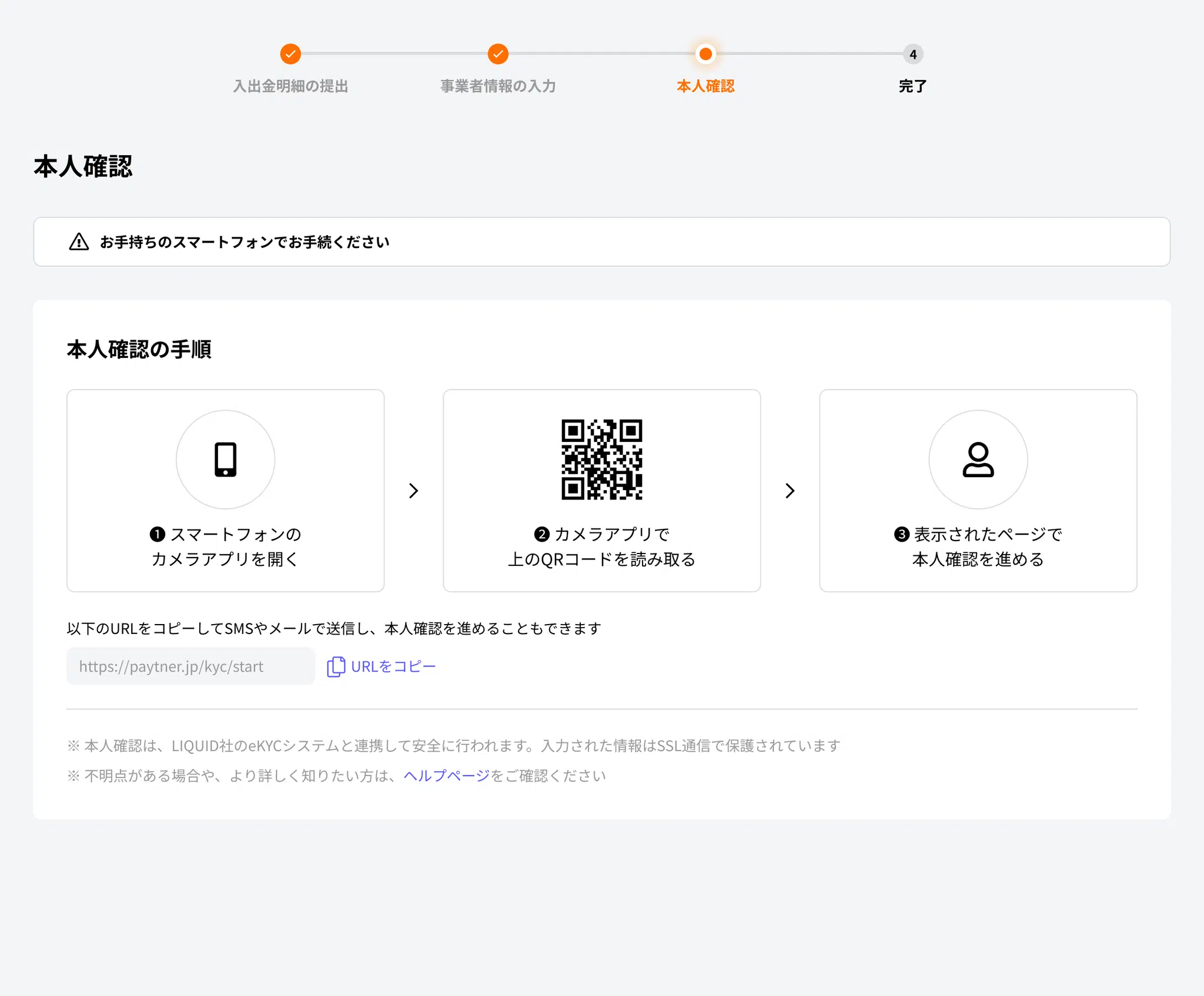
Task: Click the 事業者情報の入力 step label
Action: [x=498, y=86]
